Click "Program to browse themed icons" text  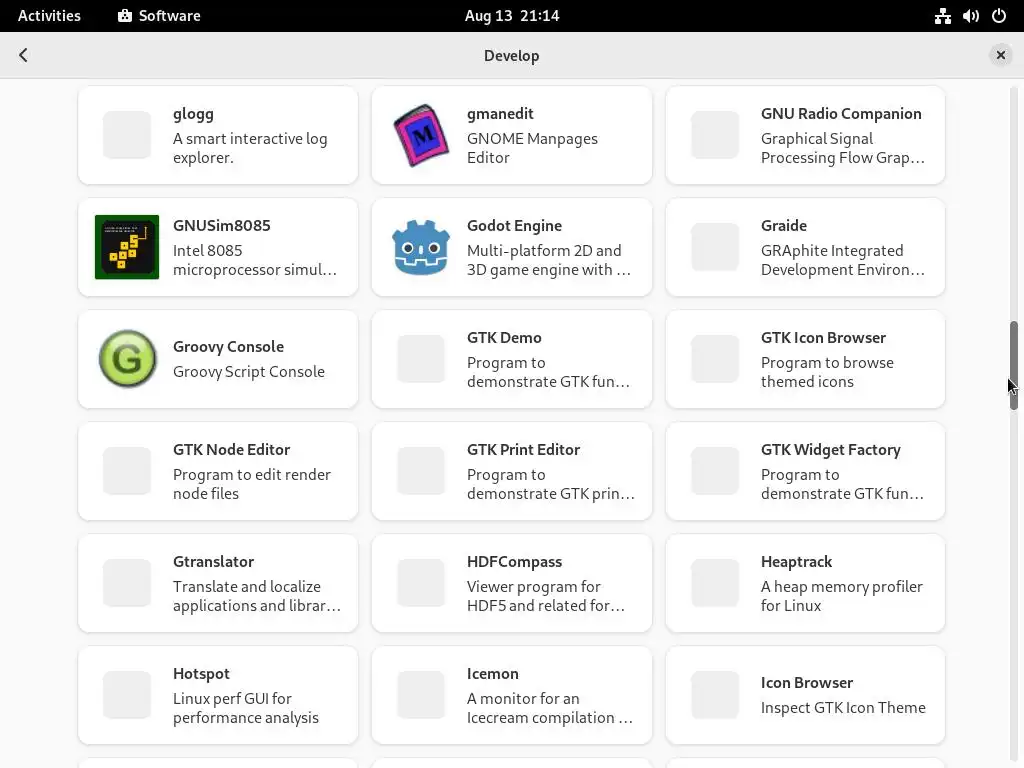coord(827,372)
